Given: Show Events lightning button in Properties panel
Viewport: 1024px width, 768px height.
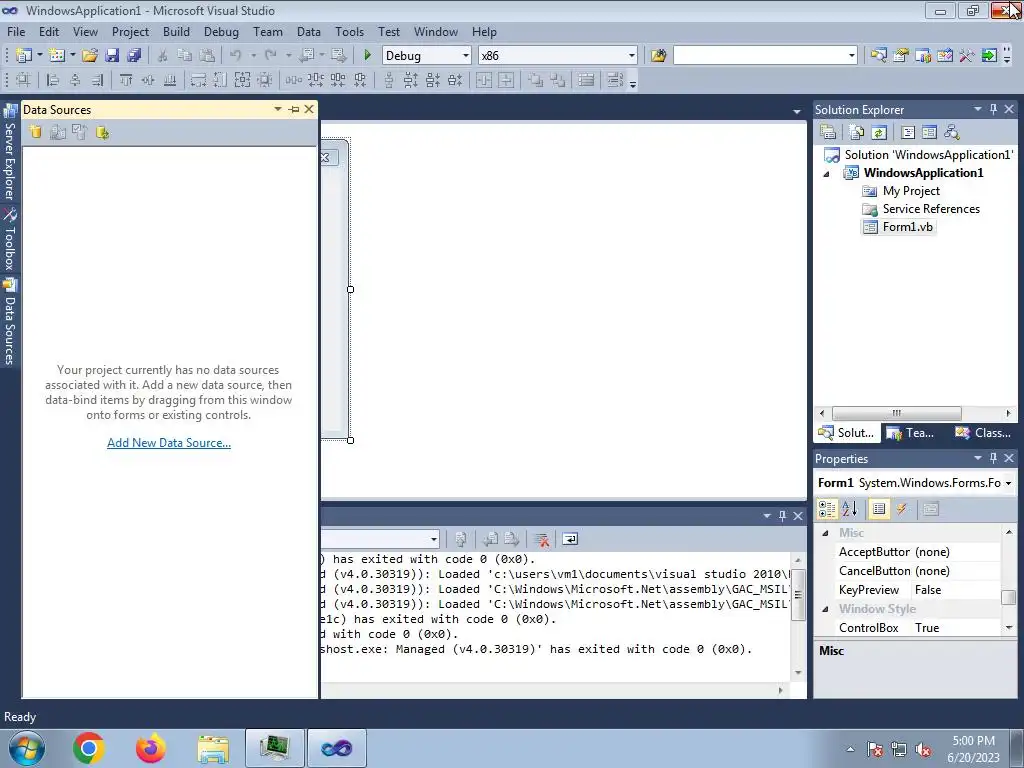Looking at the screenshot, I should 901,509.
